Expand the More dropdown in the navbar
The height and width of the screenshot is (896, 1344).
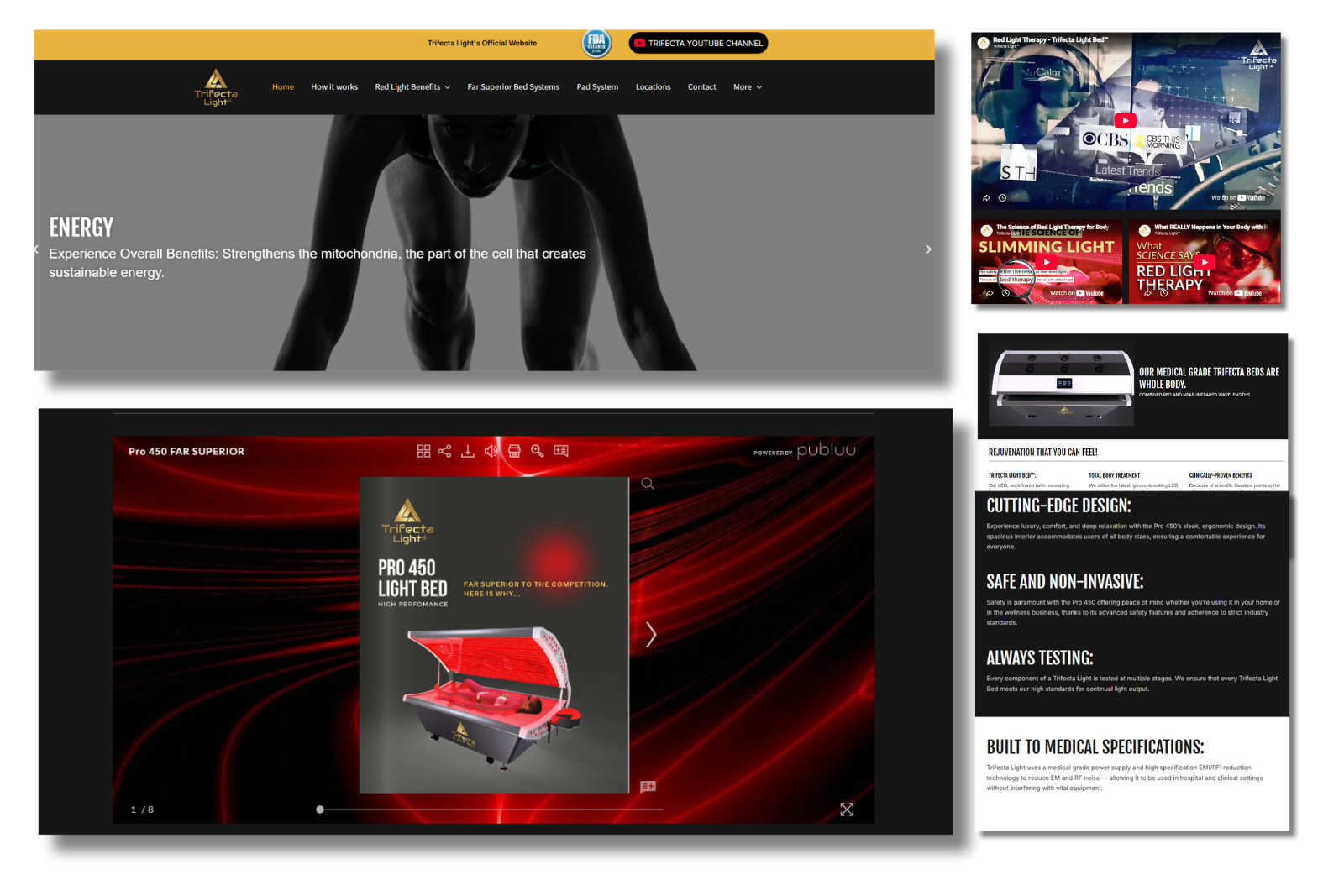748,87
